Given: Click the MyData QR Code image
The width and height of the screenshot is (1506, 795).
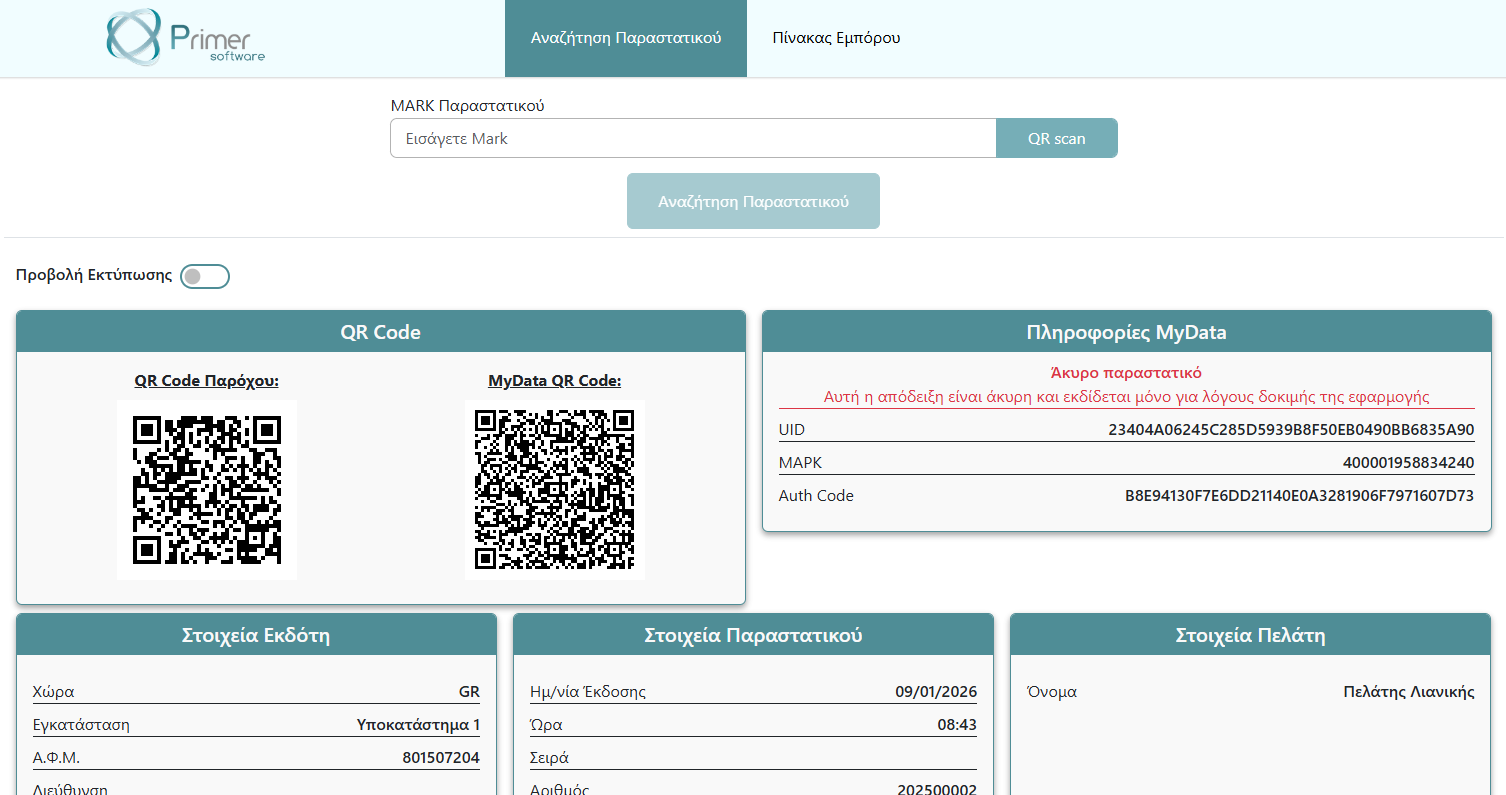Looking at the screenshot, I should [555, 490].
